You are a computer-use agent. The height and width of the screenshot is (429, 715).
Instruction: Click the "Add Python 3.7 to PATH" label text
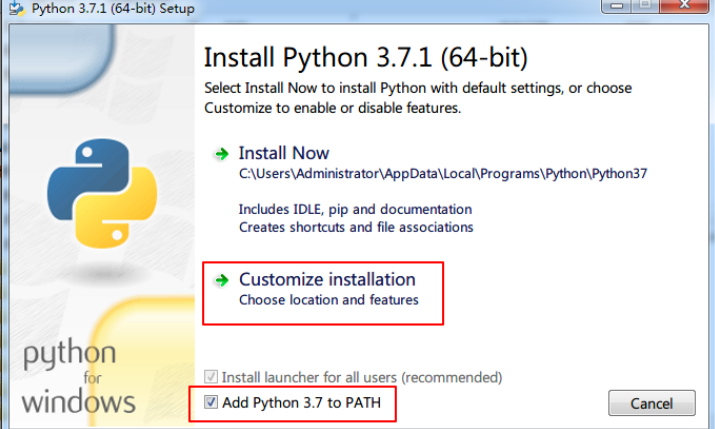click(x=302, y=403)
